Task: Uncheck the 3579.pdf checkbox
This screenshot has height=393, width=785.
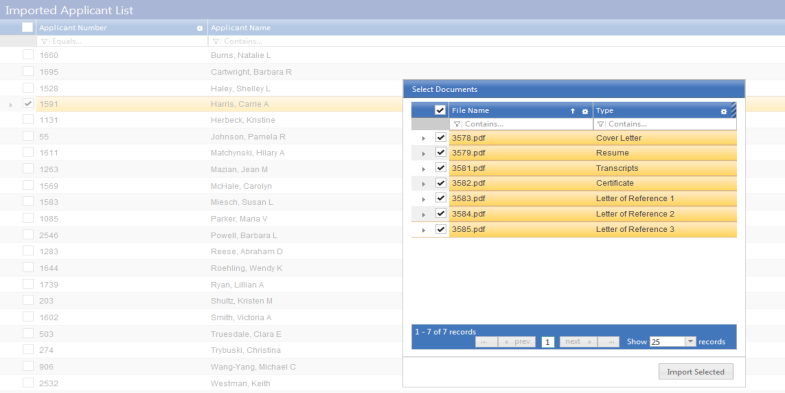Action: [441, 152]
